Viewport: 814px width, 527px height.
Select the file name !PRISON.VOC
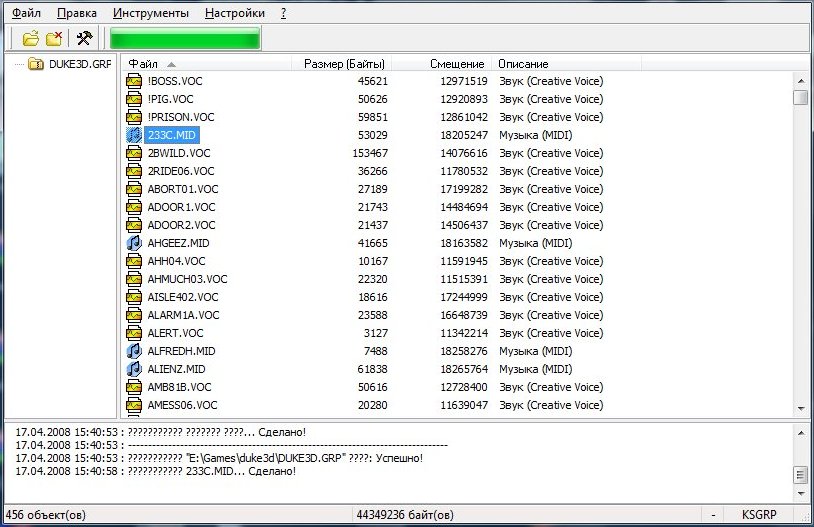181,117
